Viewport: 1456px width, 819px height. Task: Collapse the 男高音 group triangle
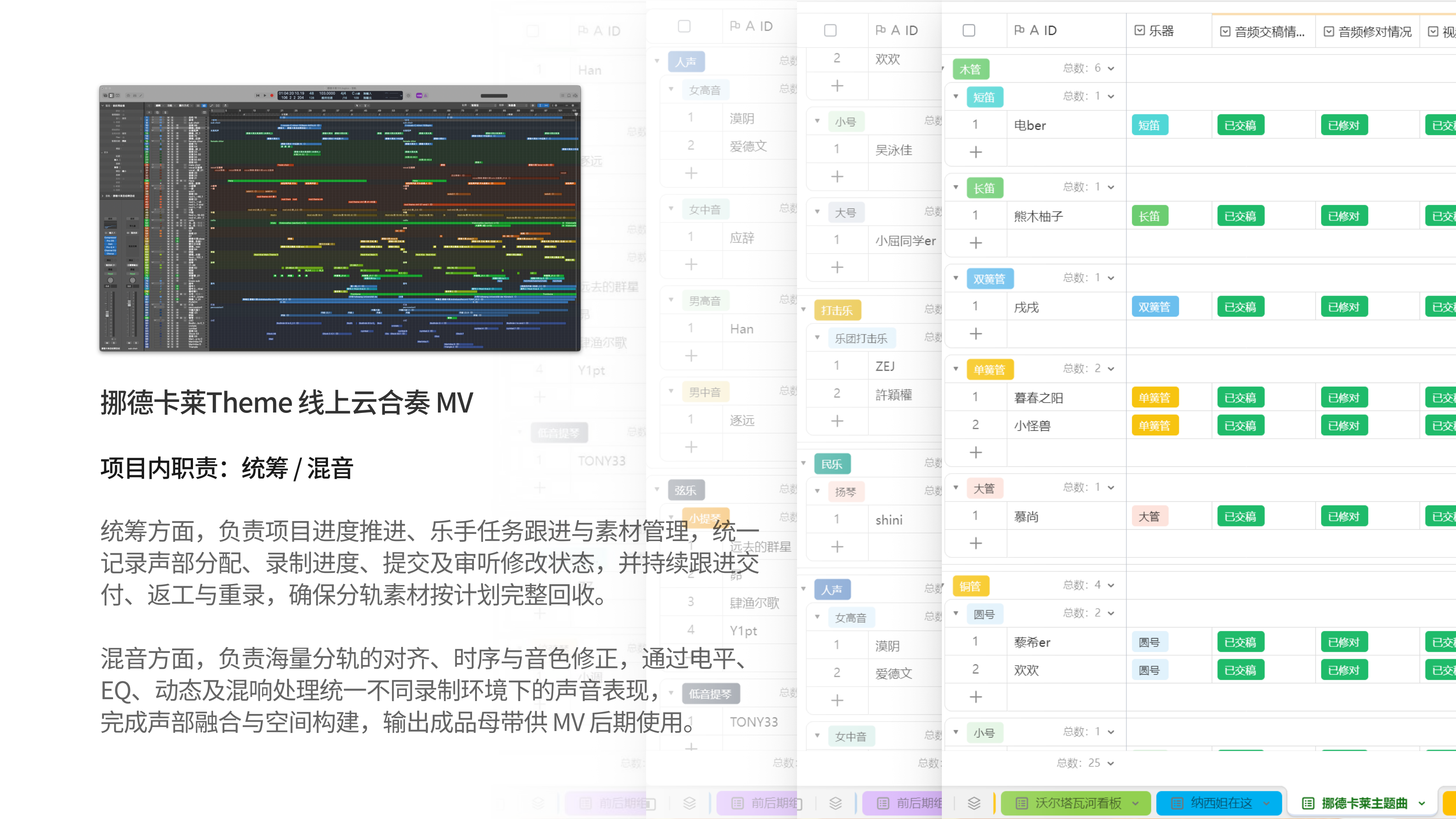[x=671, y=300]
